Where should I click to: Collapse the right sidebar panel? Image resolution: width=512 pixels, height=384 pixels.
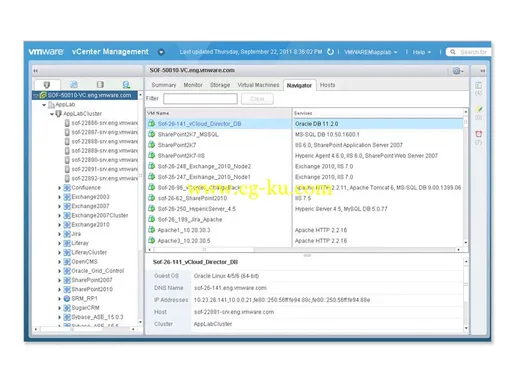482,71
